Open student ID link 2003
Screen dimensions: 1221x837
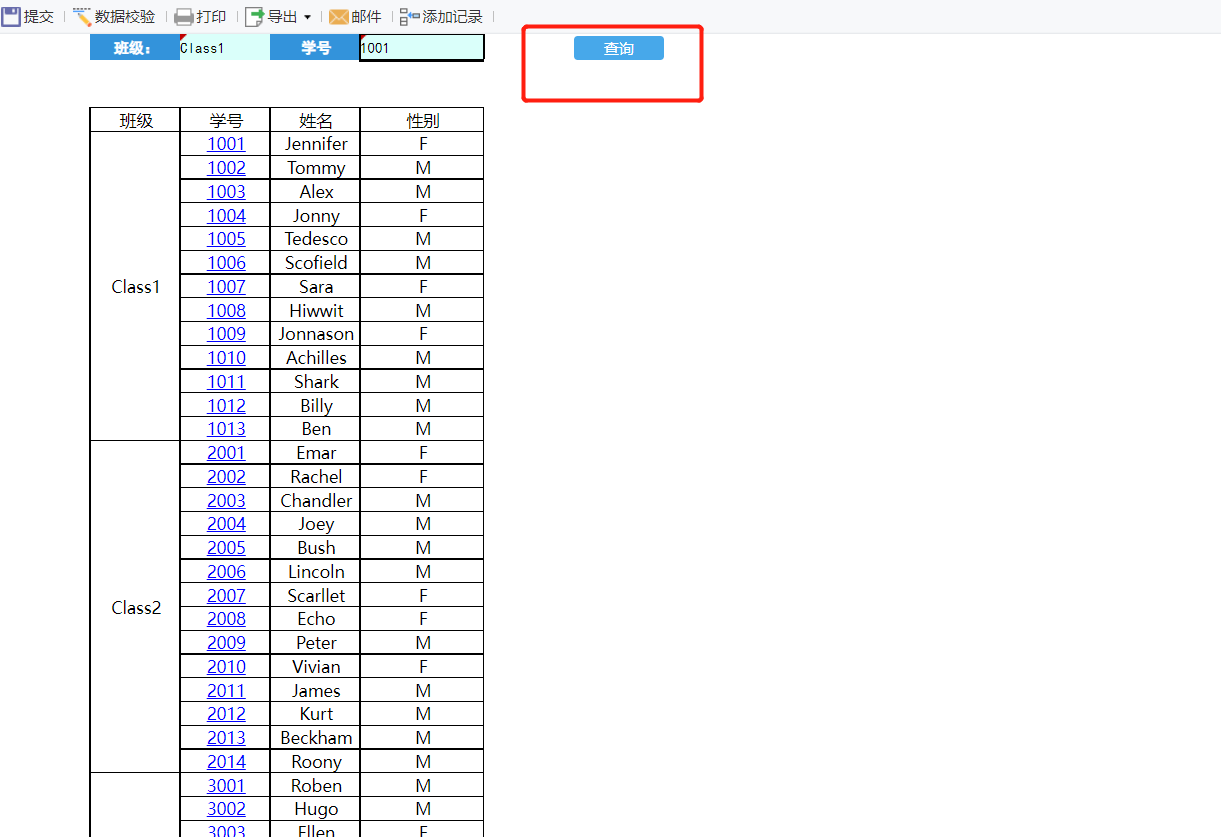pos(226,501)
